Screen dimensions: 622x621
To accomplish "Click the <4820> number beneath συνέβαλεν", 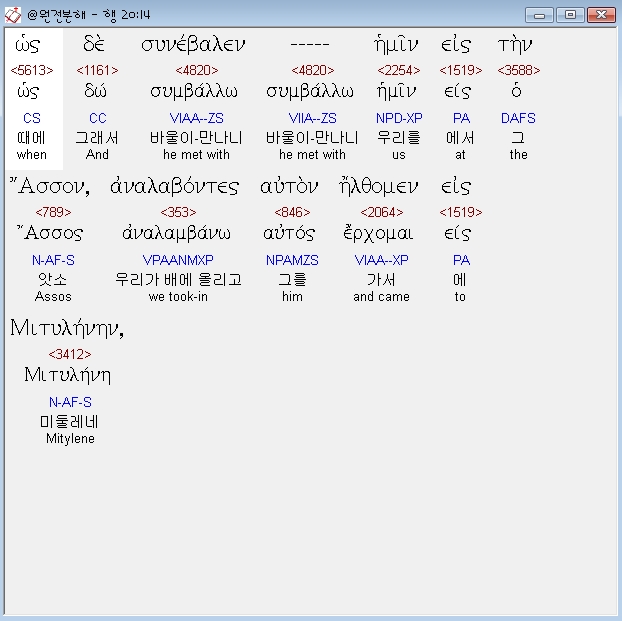I will [197, 70].
